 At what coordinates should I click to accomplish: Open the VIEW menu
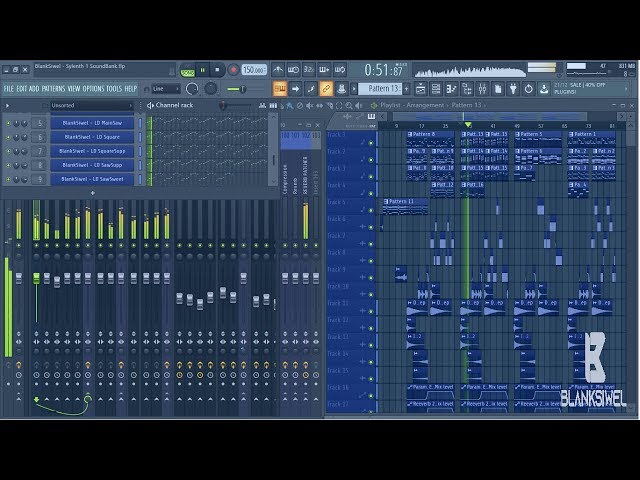74,89
